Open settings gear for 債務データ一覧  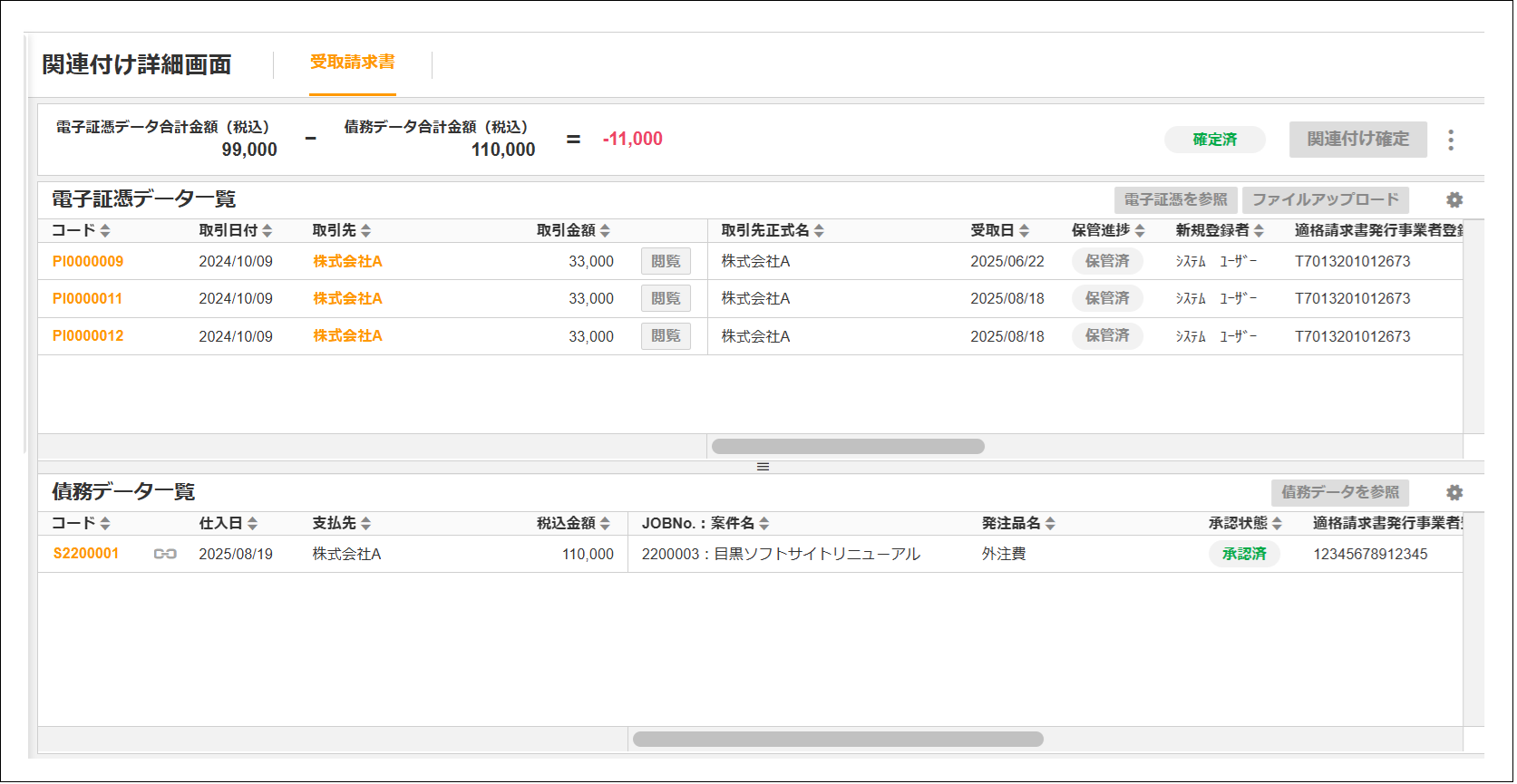pyautogui.click(x=1454, y=493)
